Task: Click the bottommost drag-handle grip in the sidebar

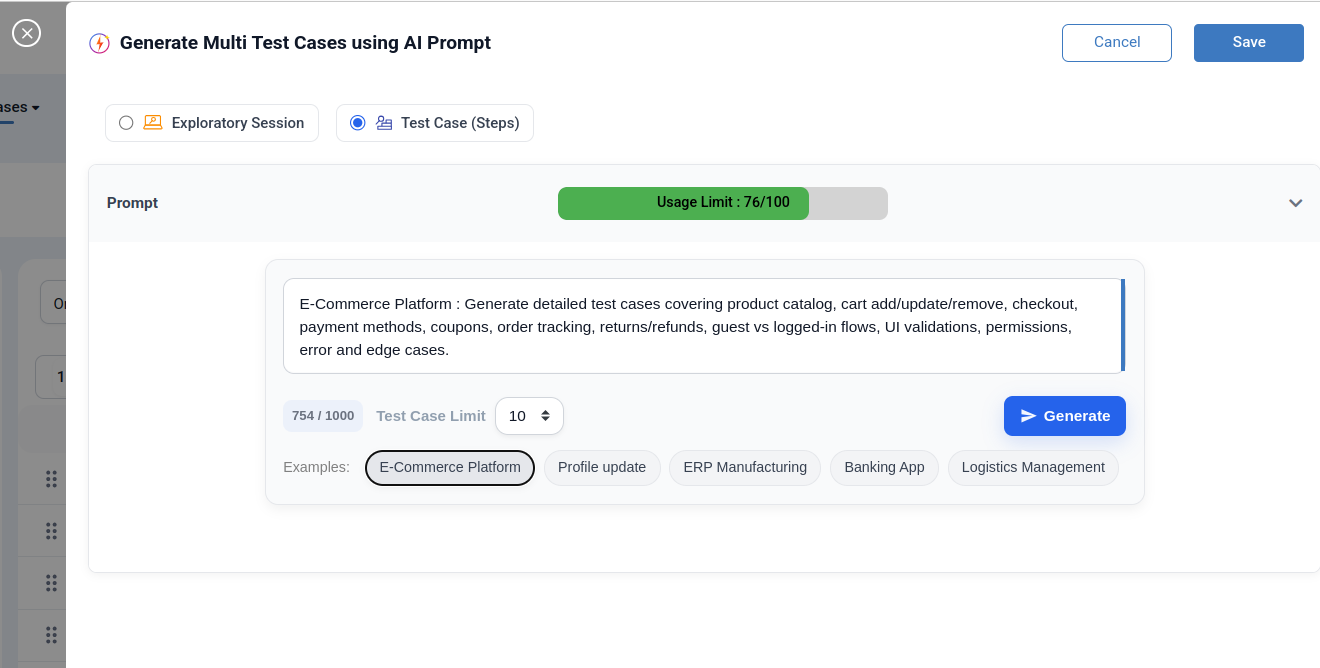Action: pos(51,635)
